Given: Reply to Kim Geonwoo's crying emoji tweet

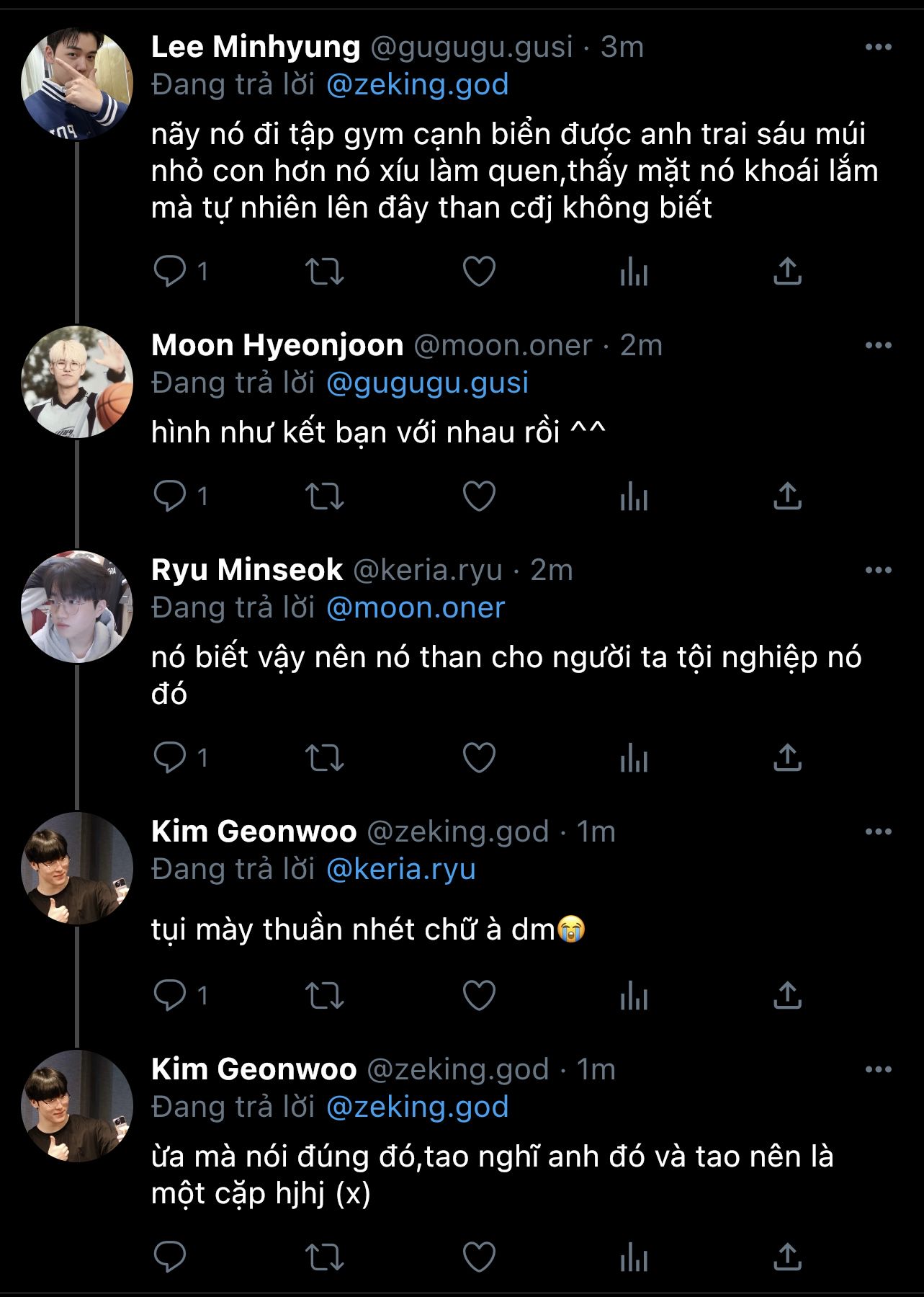Looking at the screenshot, I should tap(171, 996).
